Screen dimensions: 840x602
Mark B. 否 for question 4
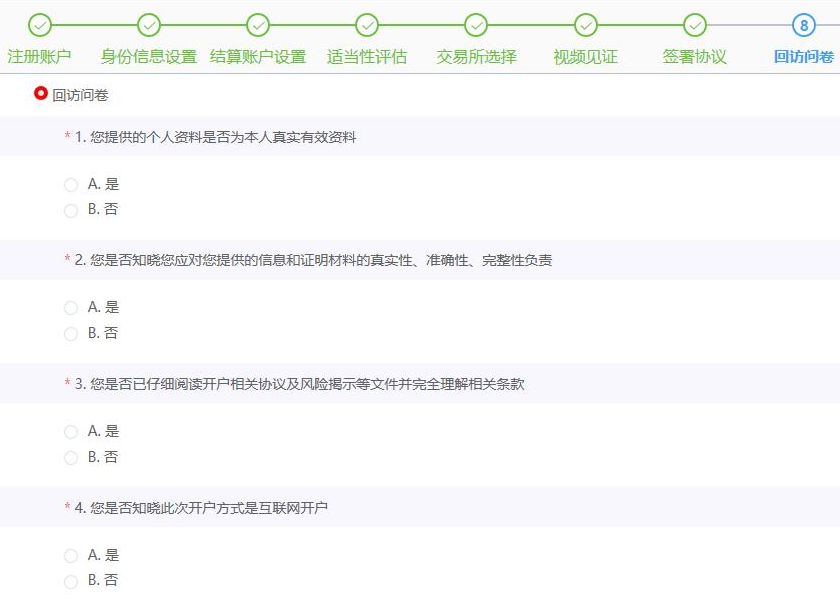click(71, 581)
